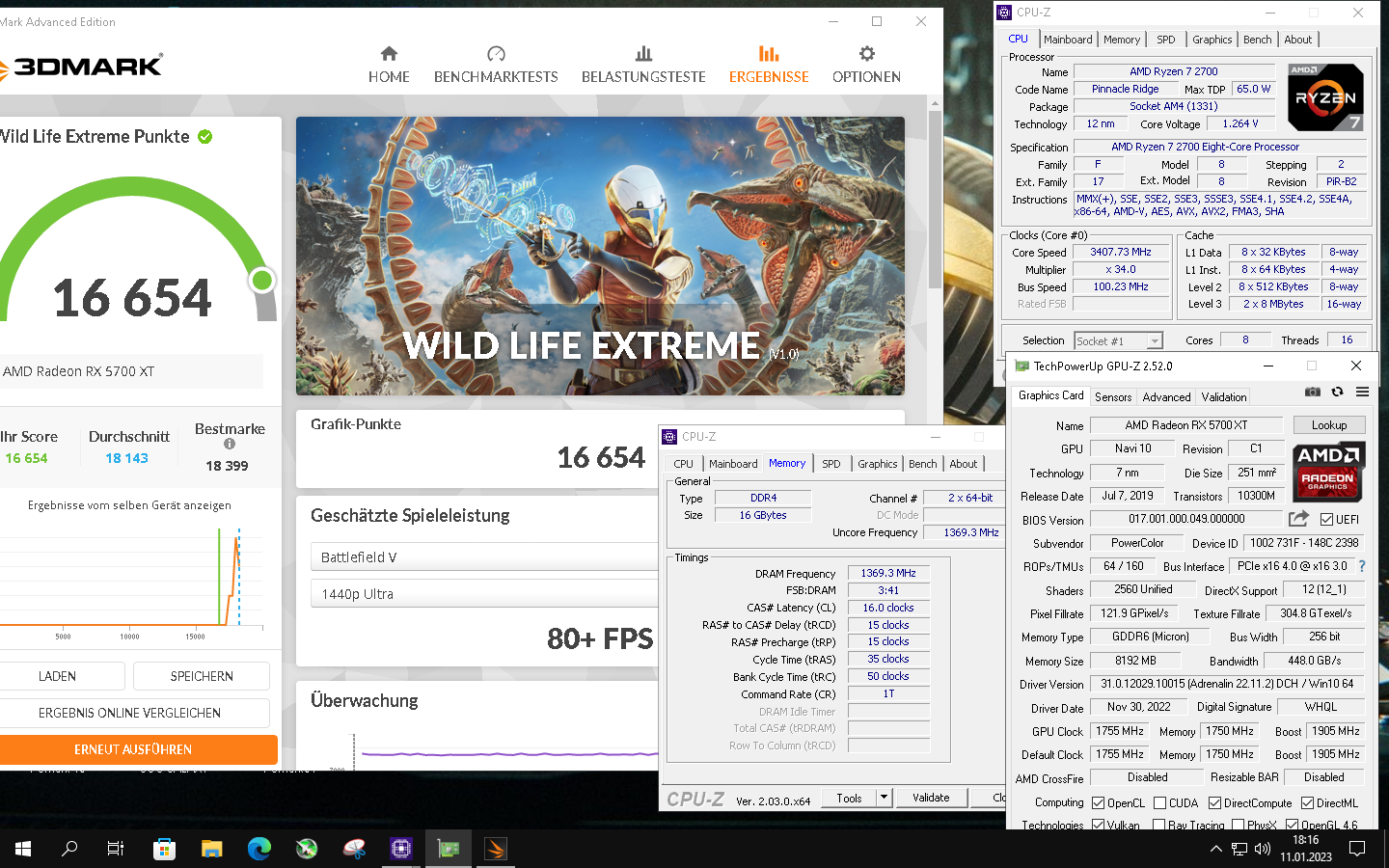Click the Ryzen 7 logo in CPU-Z
Image resolution: width=1389 pixels, height=868 pixels.
(x=1325, y=97)
